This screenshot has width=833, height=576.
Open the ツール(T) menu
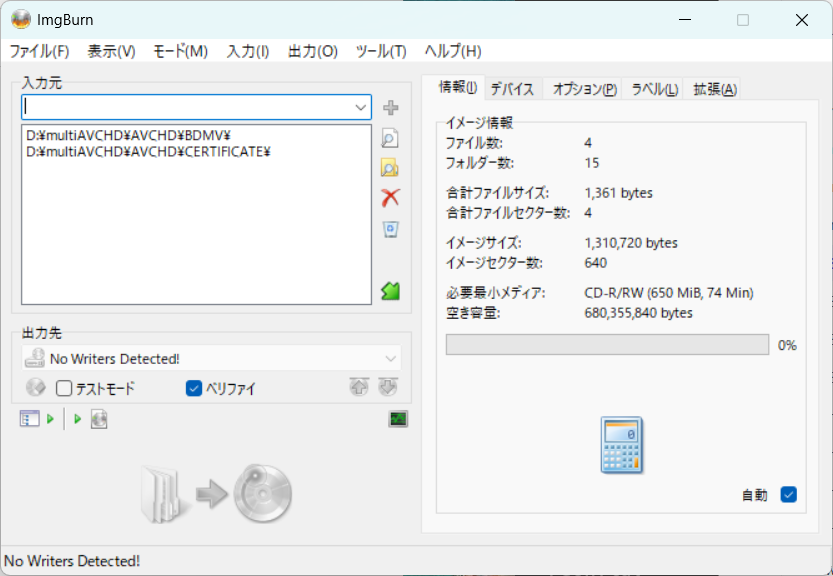click(x=381, y=51)
